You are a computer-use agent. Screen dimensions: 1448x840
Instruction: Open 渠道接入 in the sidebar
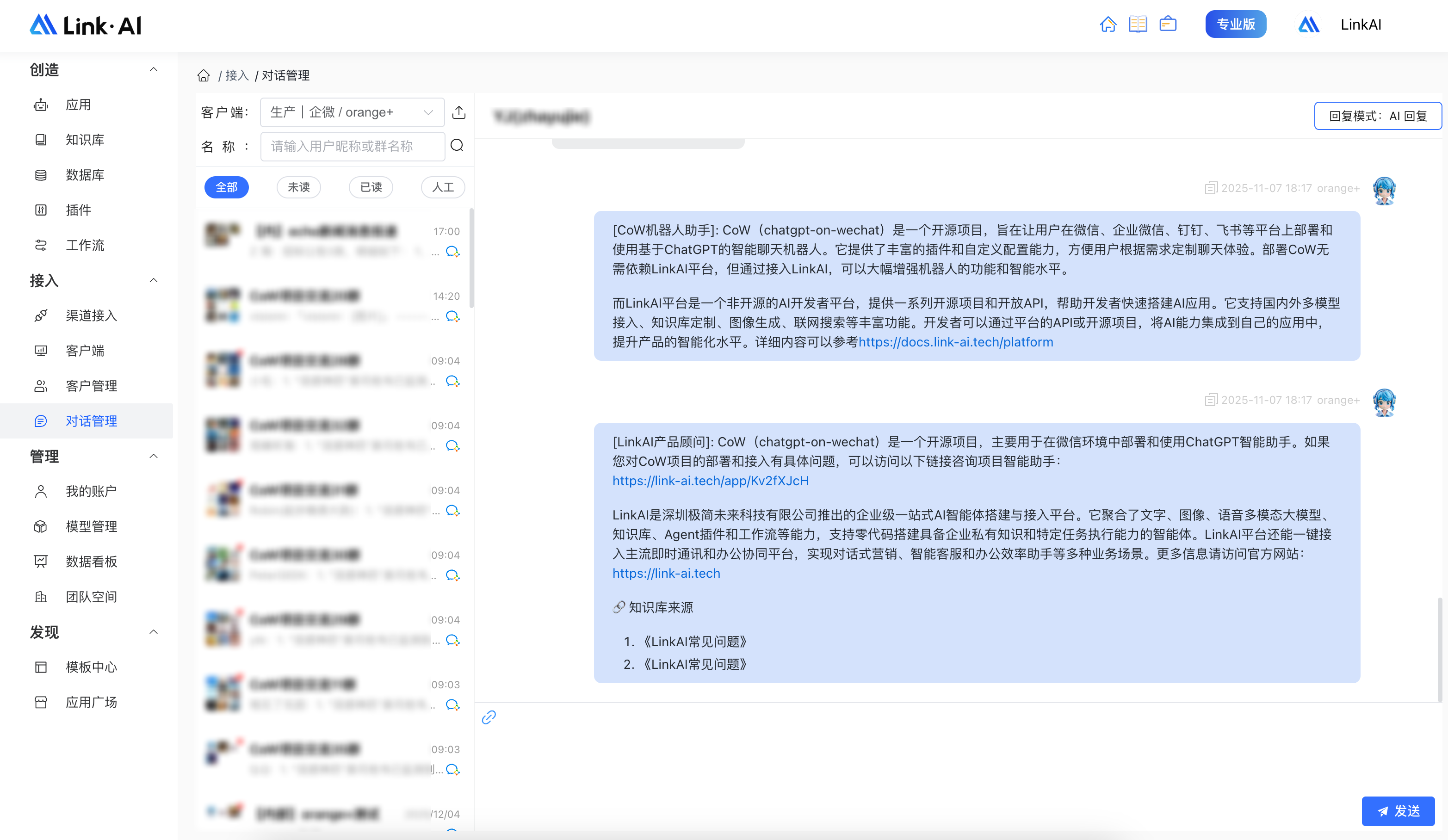point(91,315)
